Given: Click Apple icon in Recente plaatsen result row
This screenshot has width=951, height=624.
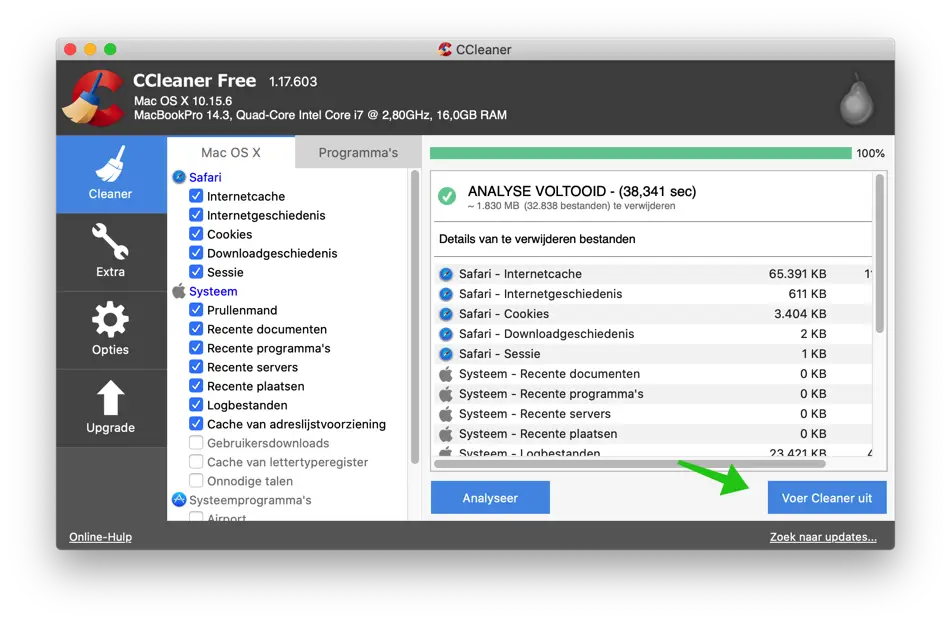Looking at the screenshot, I should pyautogui.click(x=446, y=434).
